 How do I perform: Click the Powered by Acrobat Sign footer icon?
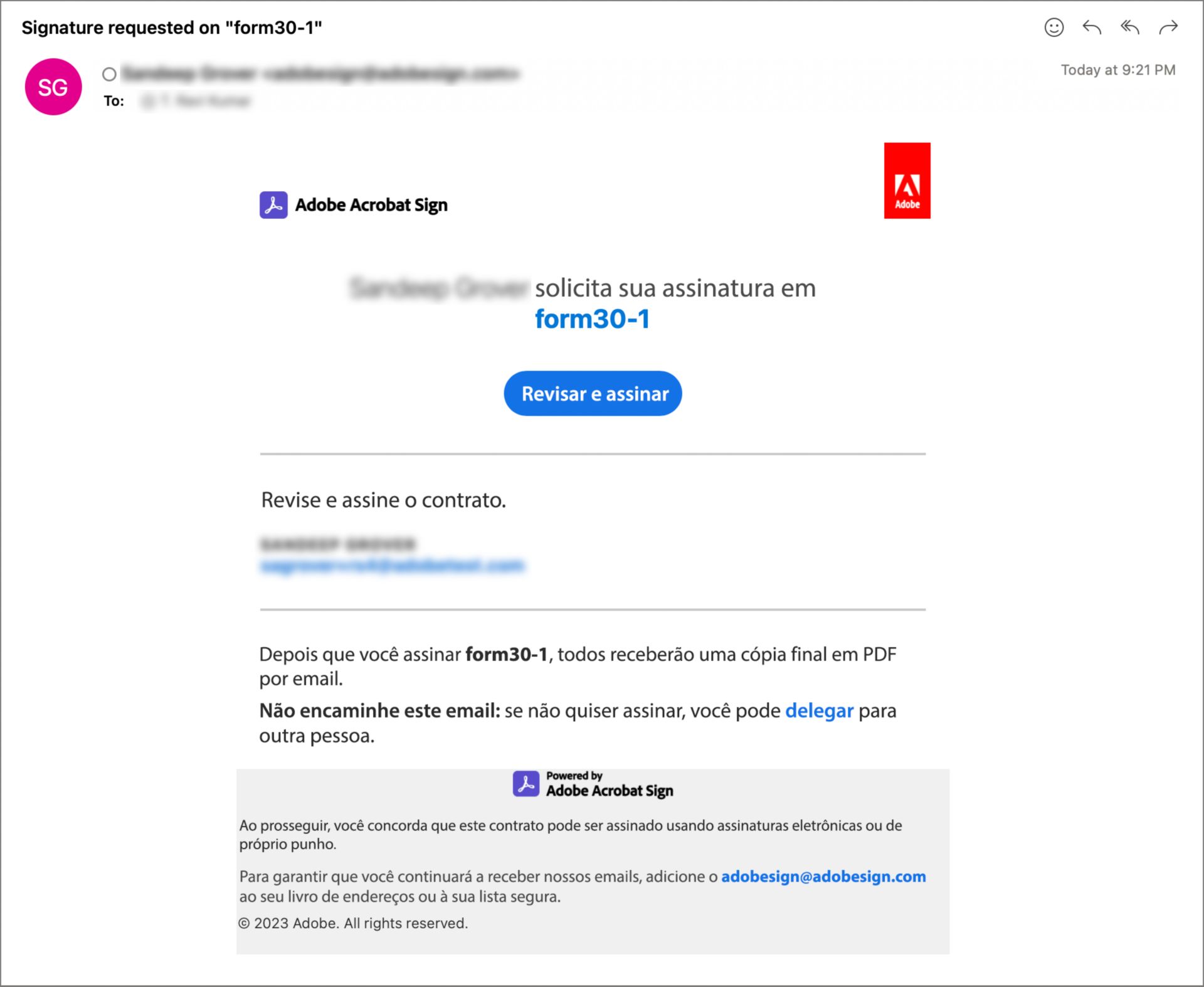click(x=526, y=784)
